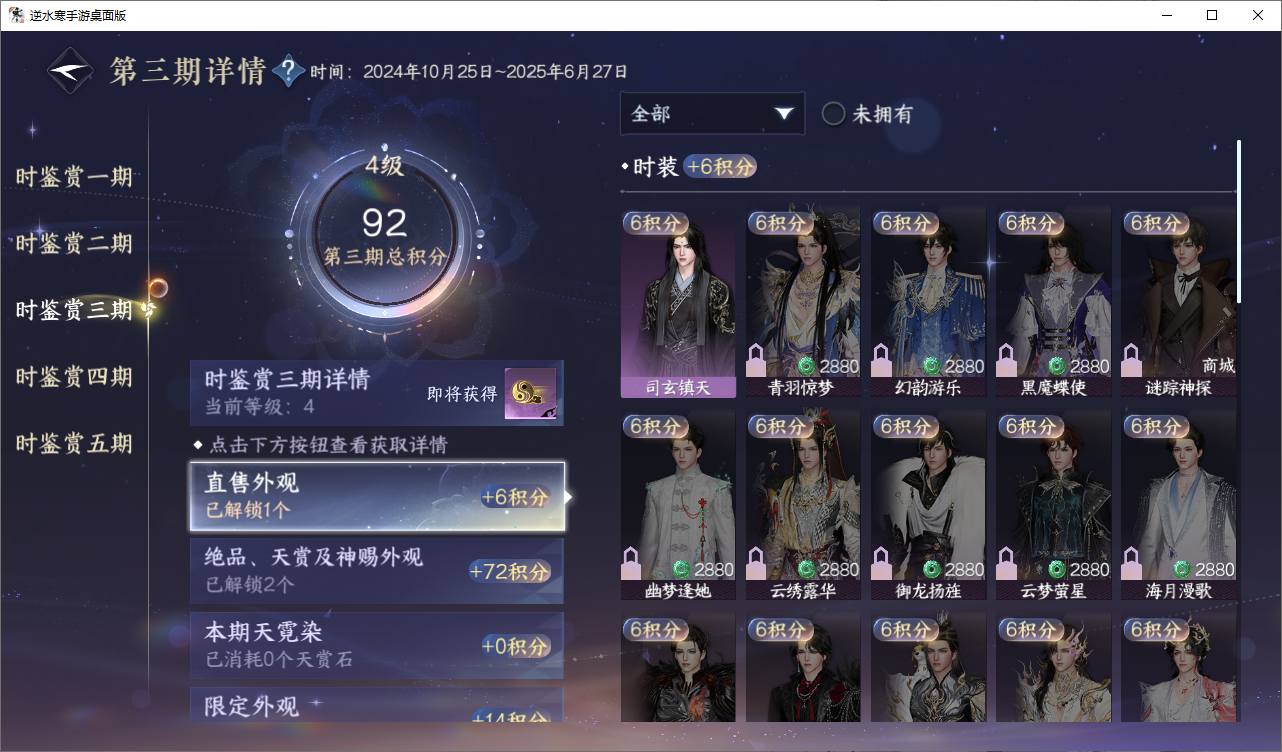The image size is (1282, 752).
Task: Click the 时鉴赏三期详情 panel button
Action: point(377,392)
